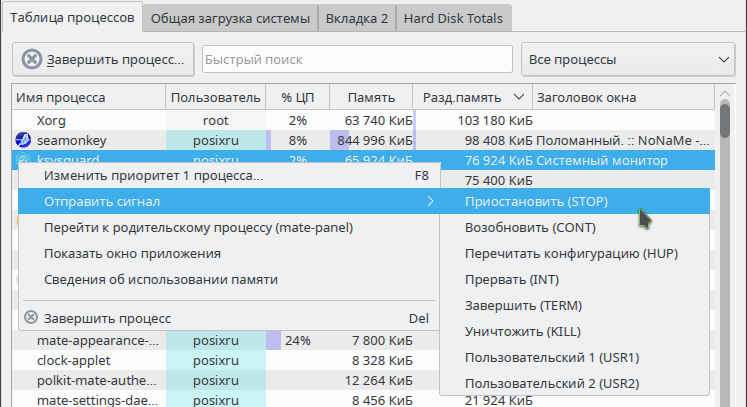This screenshot has height=407, width=747.
Task: Click the root user cell
Action: coord(215,120)
